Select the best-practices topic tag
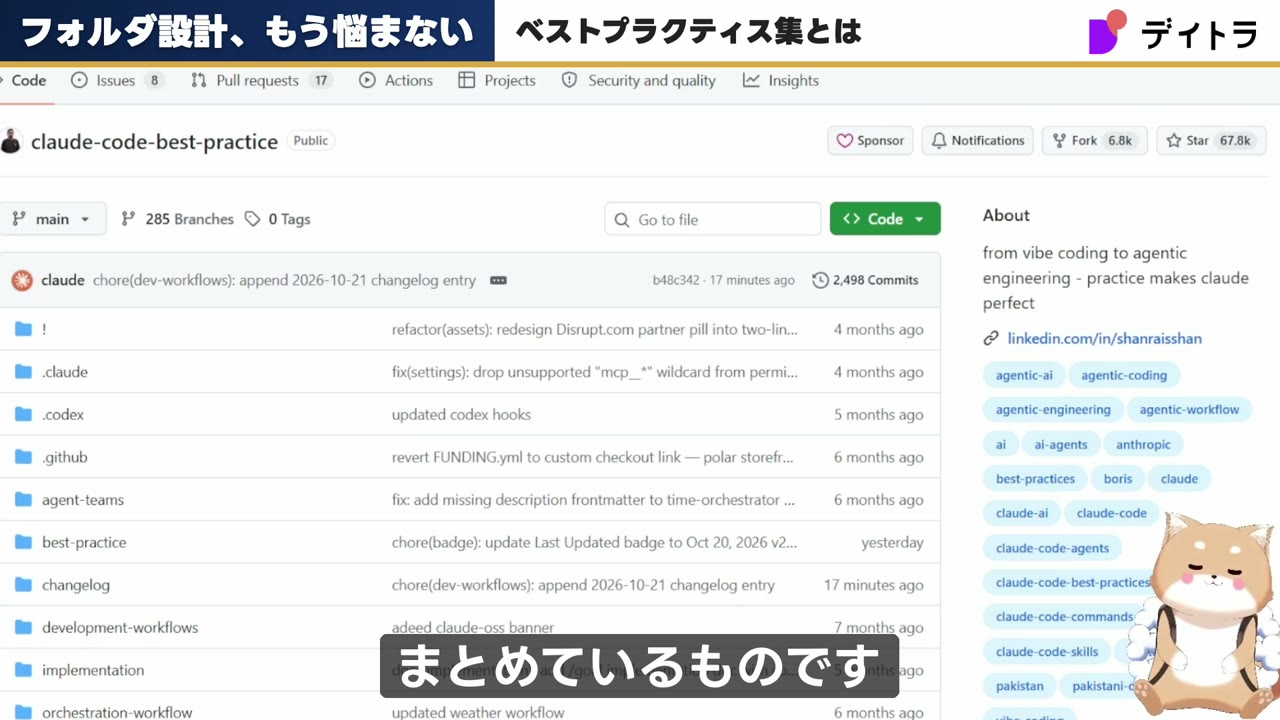This screenshot has width=1280, height=720. [x=1035, y=479]
